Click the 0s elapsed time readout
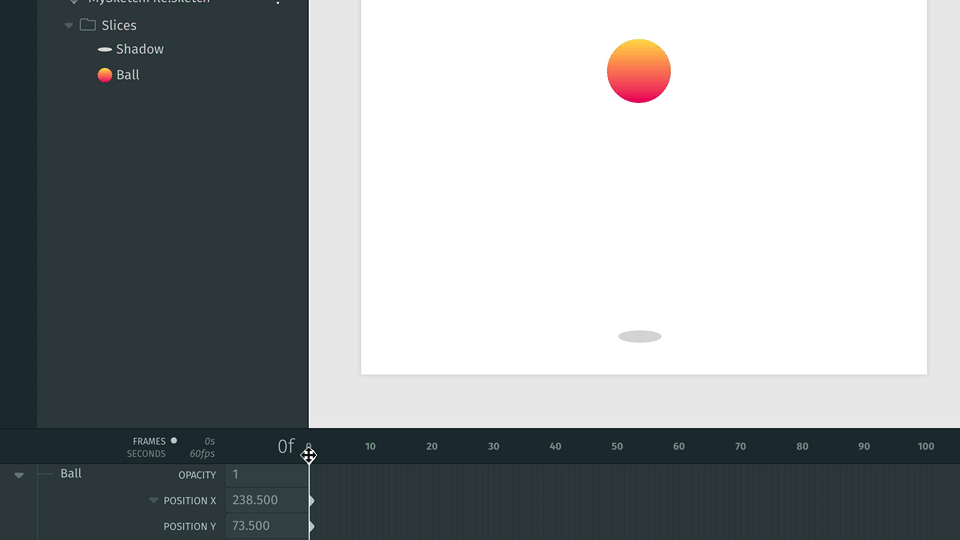This screenshot has height=540, width=960. coord(209,441)
